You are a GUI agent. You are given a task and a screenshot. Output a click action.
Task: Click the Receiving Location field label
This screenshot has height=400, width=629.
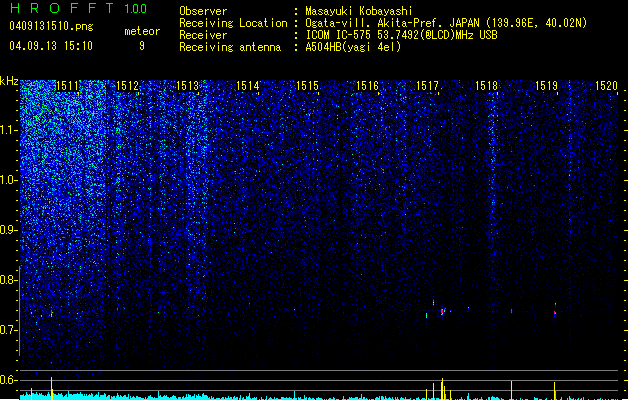[x=233, y=23]
